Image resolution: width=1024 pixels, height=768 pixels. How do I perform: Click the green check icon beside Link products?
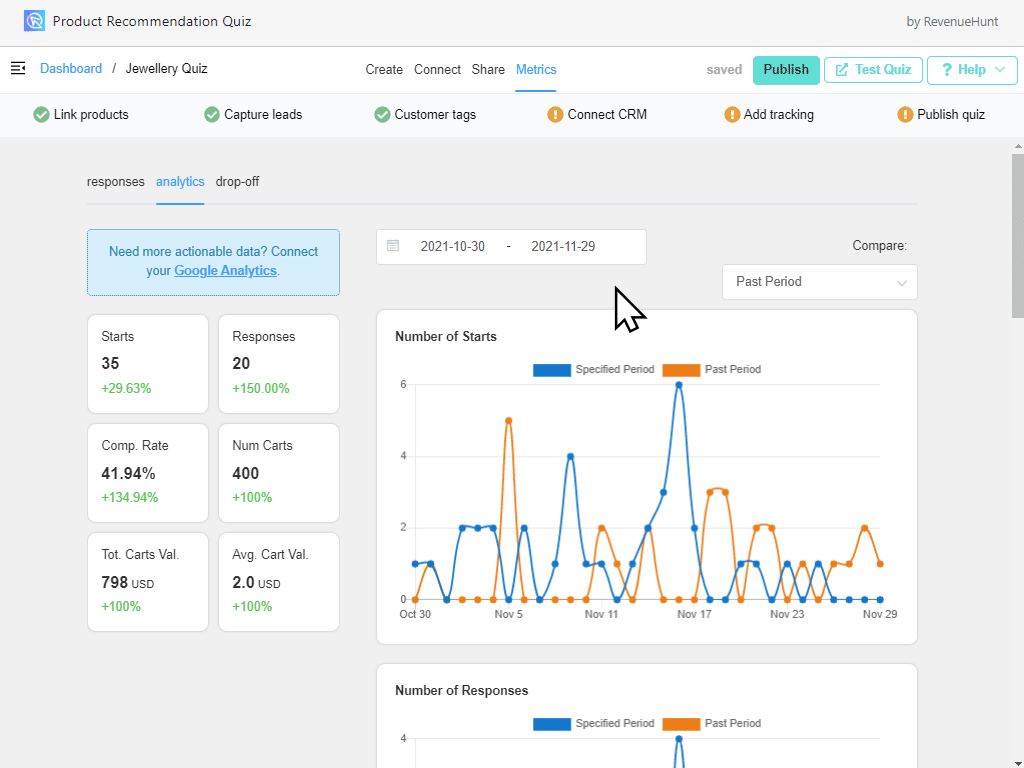(x=41, y=115)
